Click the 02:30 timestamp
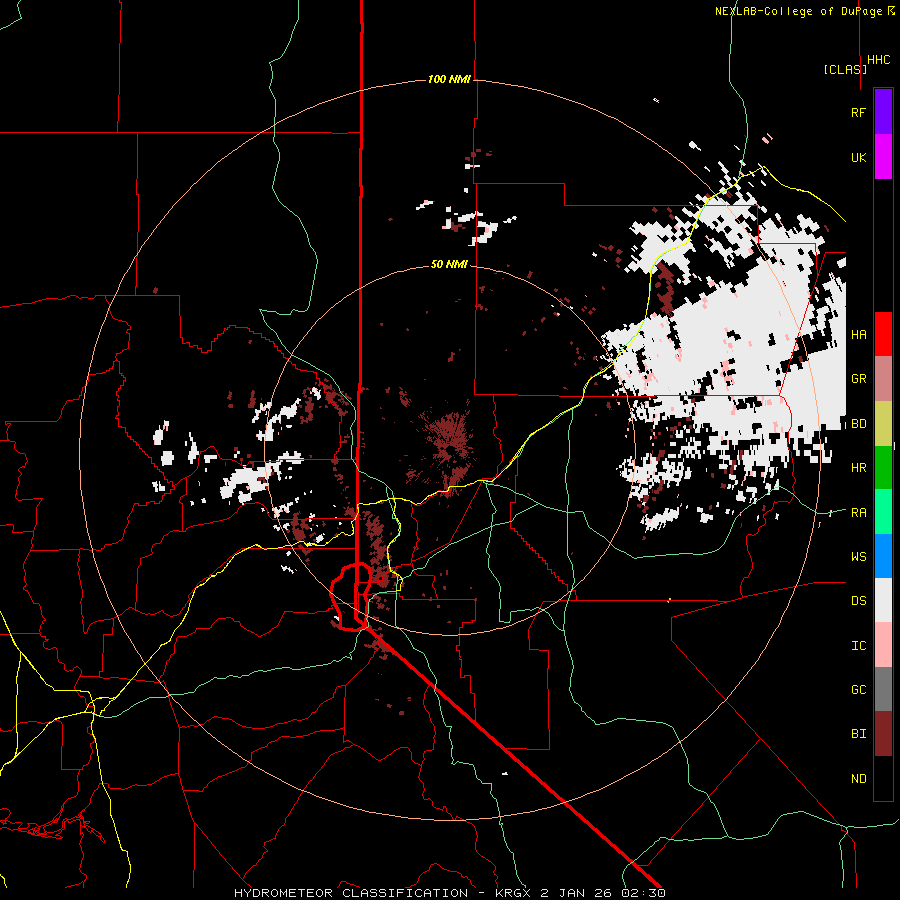900x900 pixels. [643, 893]
